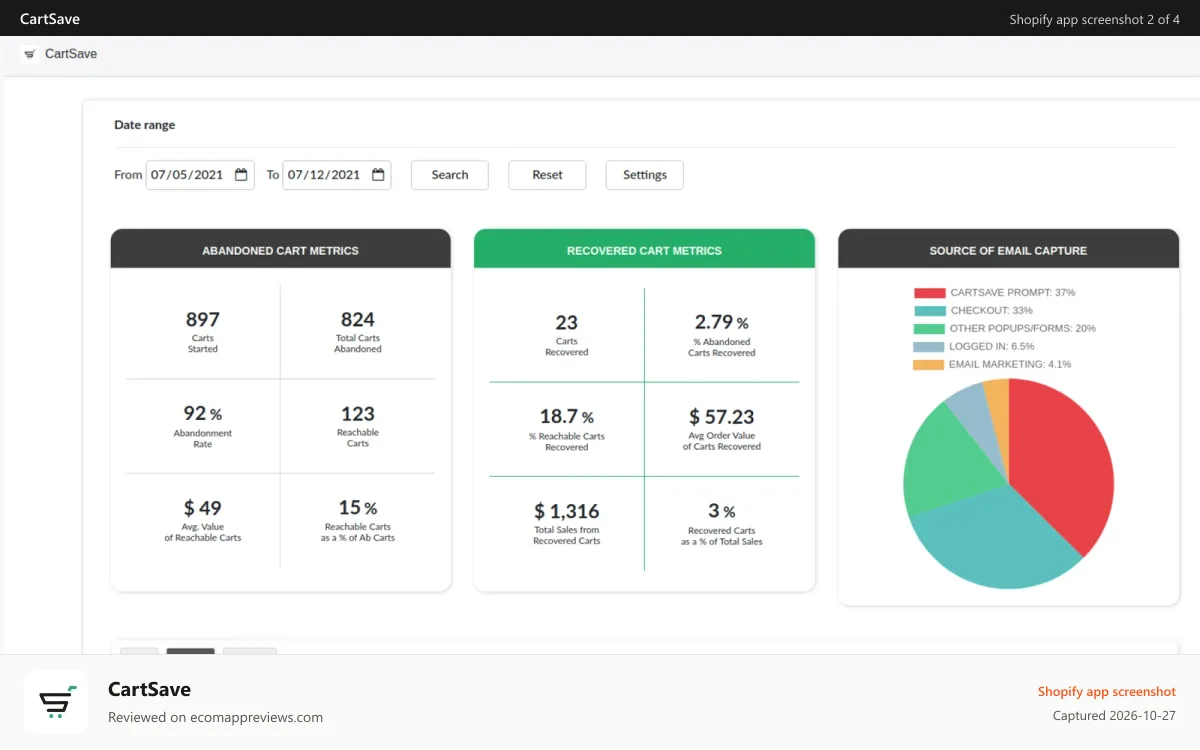Click the orange Email Marketing legend swatch
This screenshot has height=750, width=1200.
929,365
